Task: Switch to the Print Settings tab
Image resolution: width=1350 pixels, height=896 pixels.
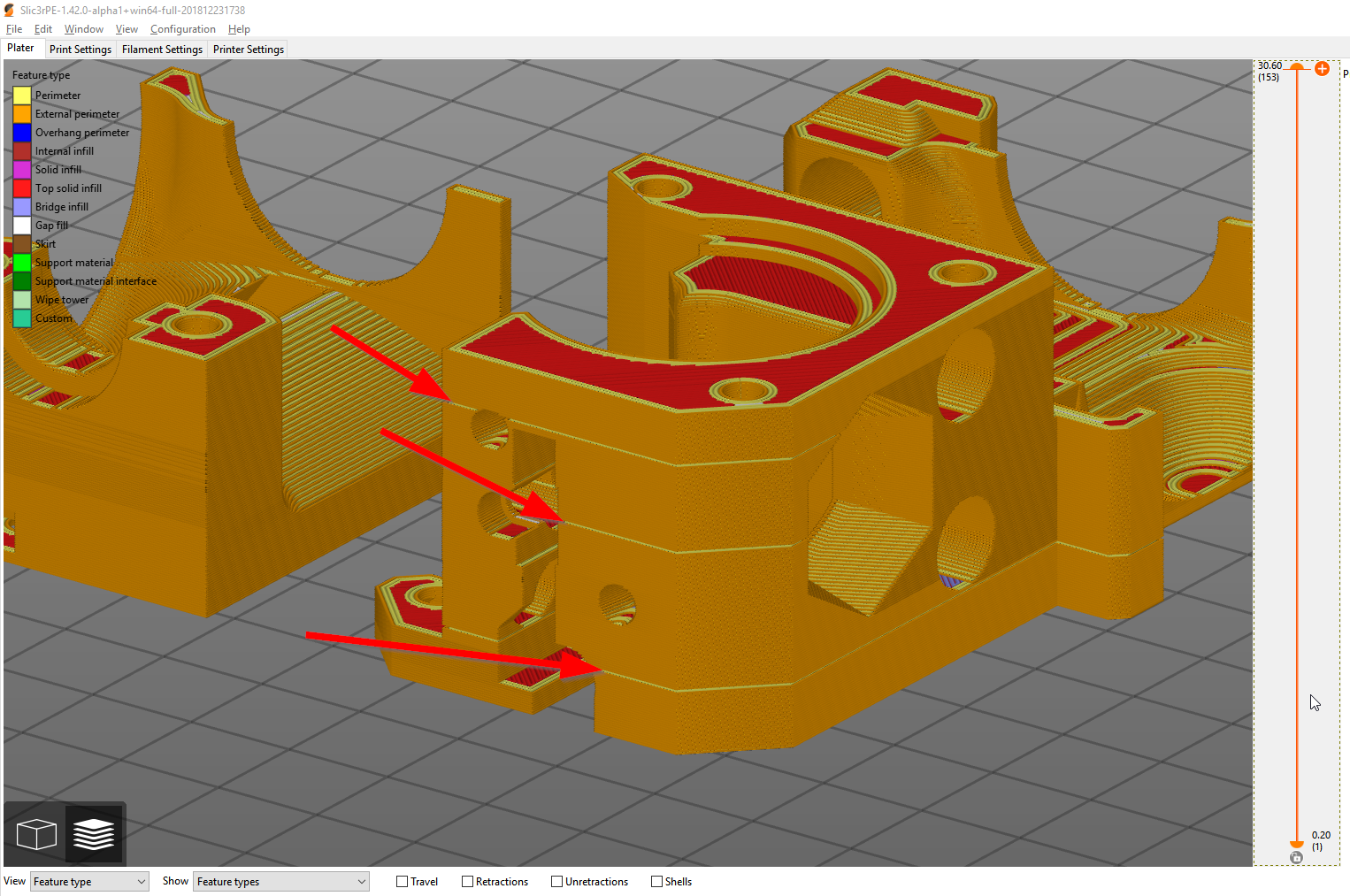Action: tap(81, 50)
